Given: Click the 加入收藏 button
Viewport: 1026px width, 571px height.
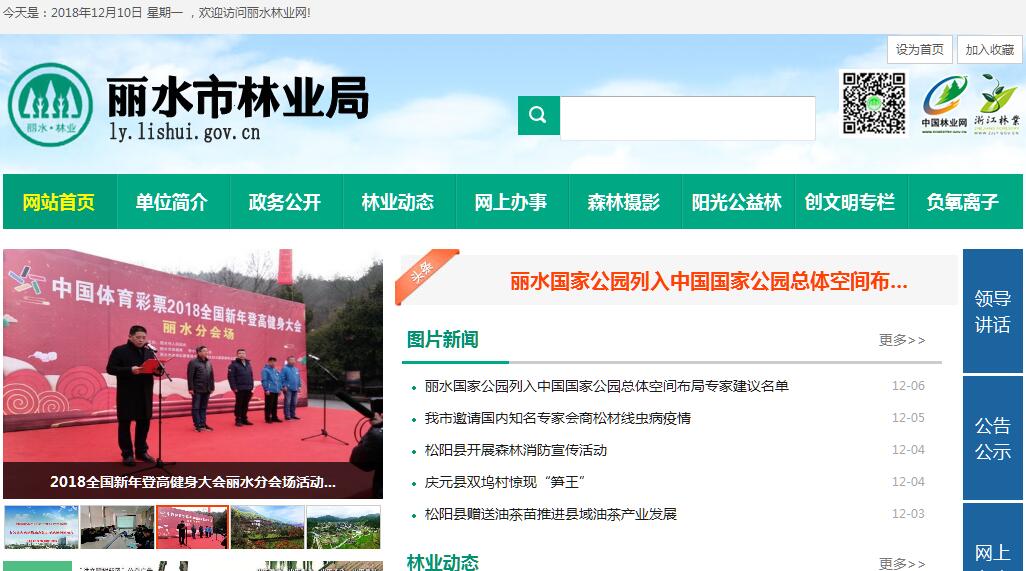Looking at the screenshot, I should pos(989,50).
